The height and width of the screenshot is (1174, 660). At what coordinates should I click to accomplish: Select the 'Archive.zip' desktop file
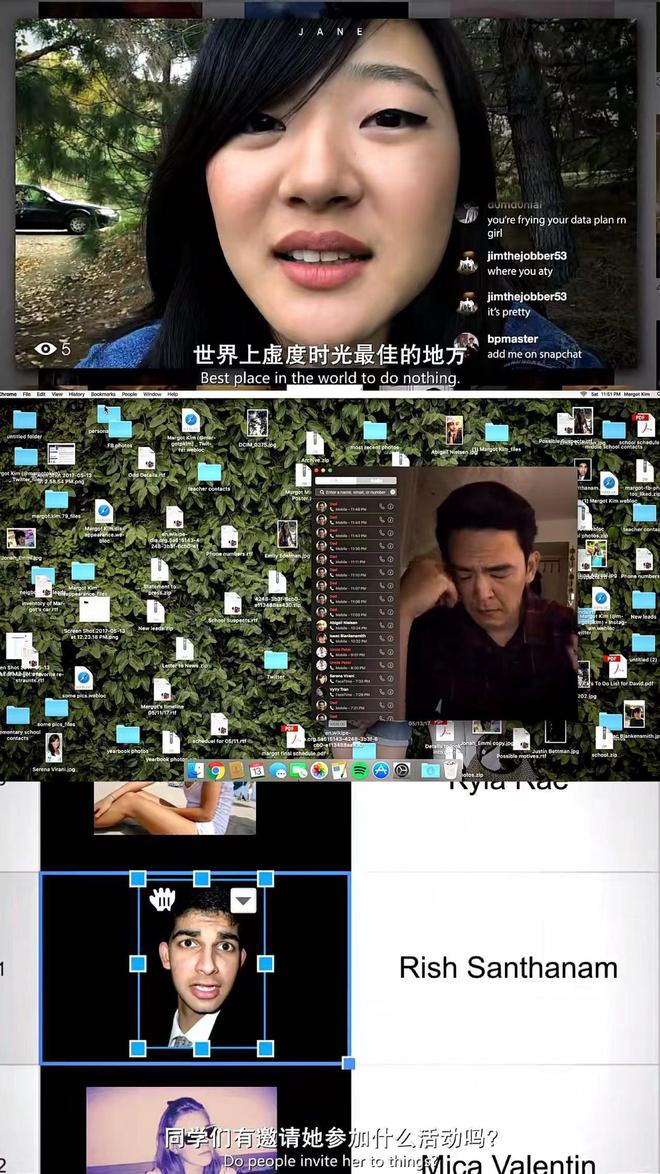coord(315,442)
